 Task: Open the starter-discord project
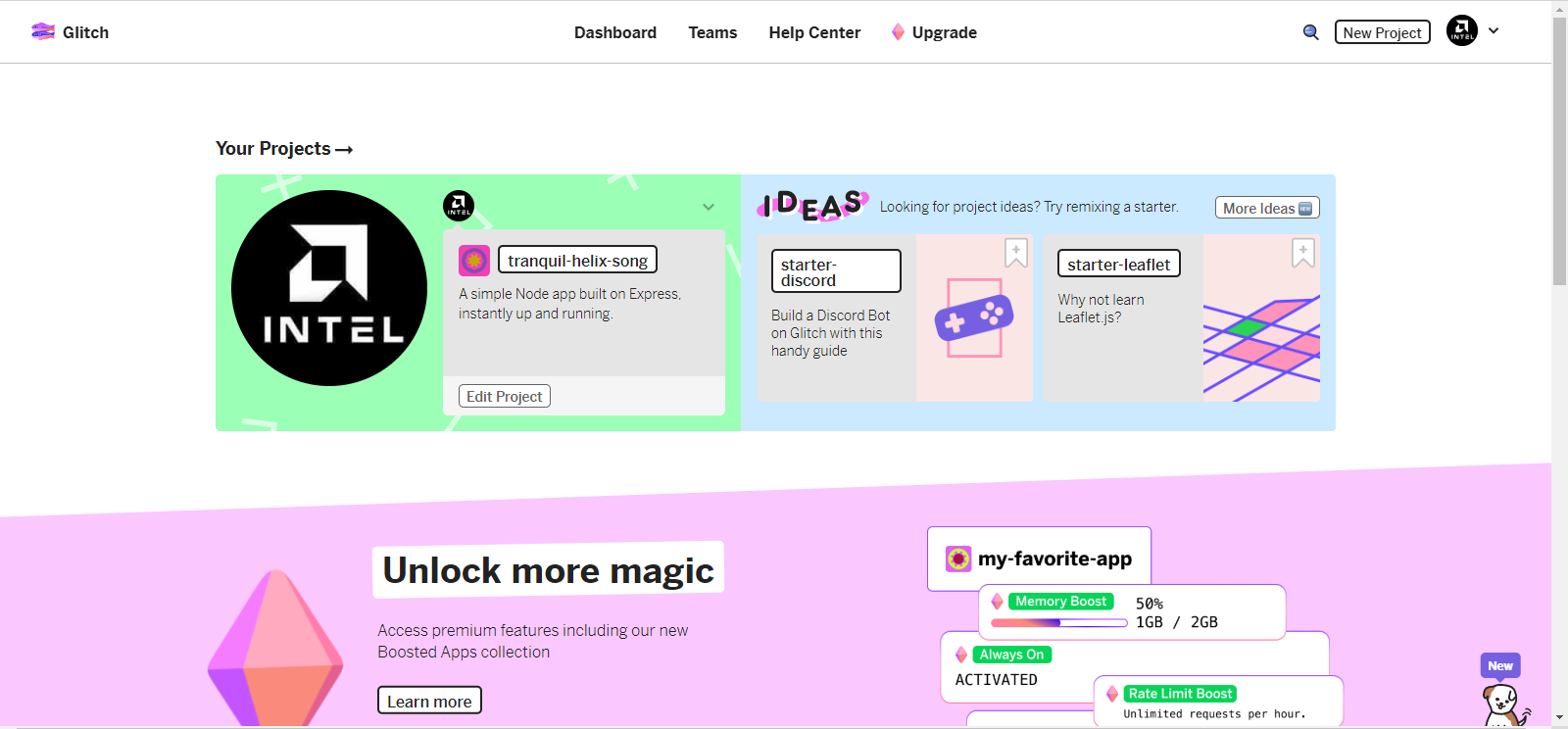836,271
